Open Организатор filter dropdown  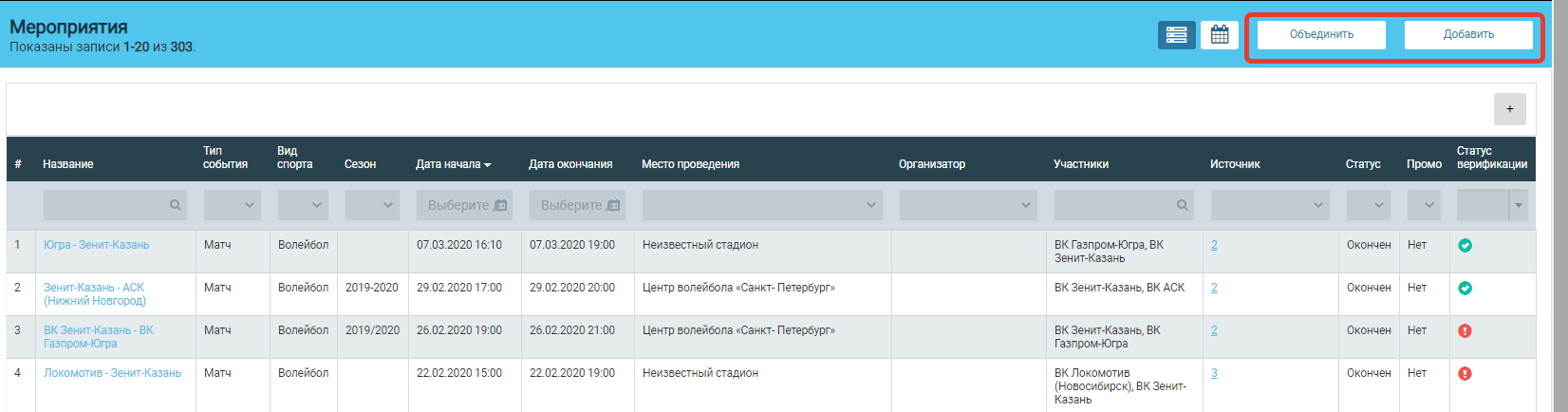[968, 205]
